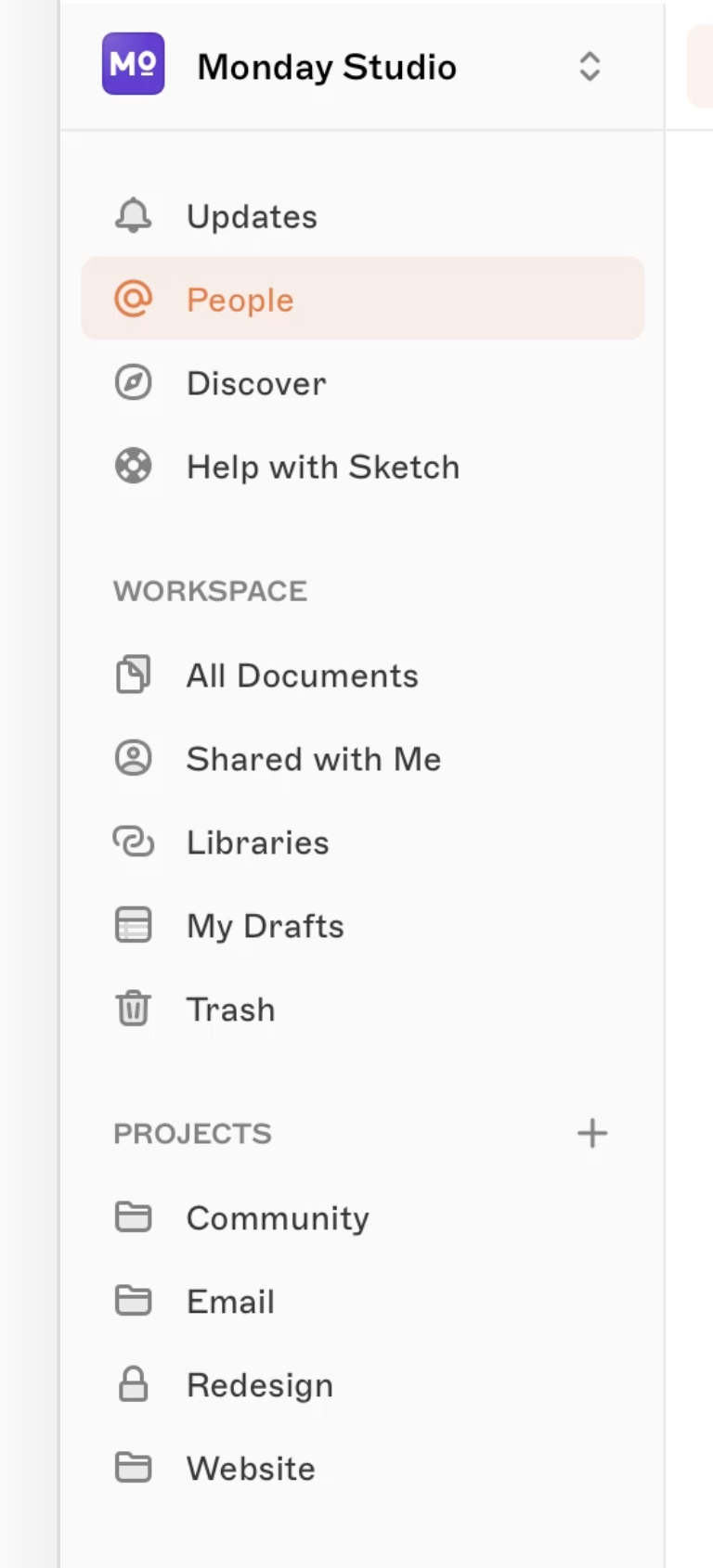
Task: Click the Help with Sketch lifebuoy icon
Action: click(x=133, y=467)
